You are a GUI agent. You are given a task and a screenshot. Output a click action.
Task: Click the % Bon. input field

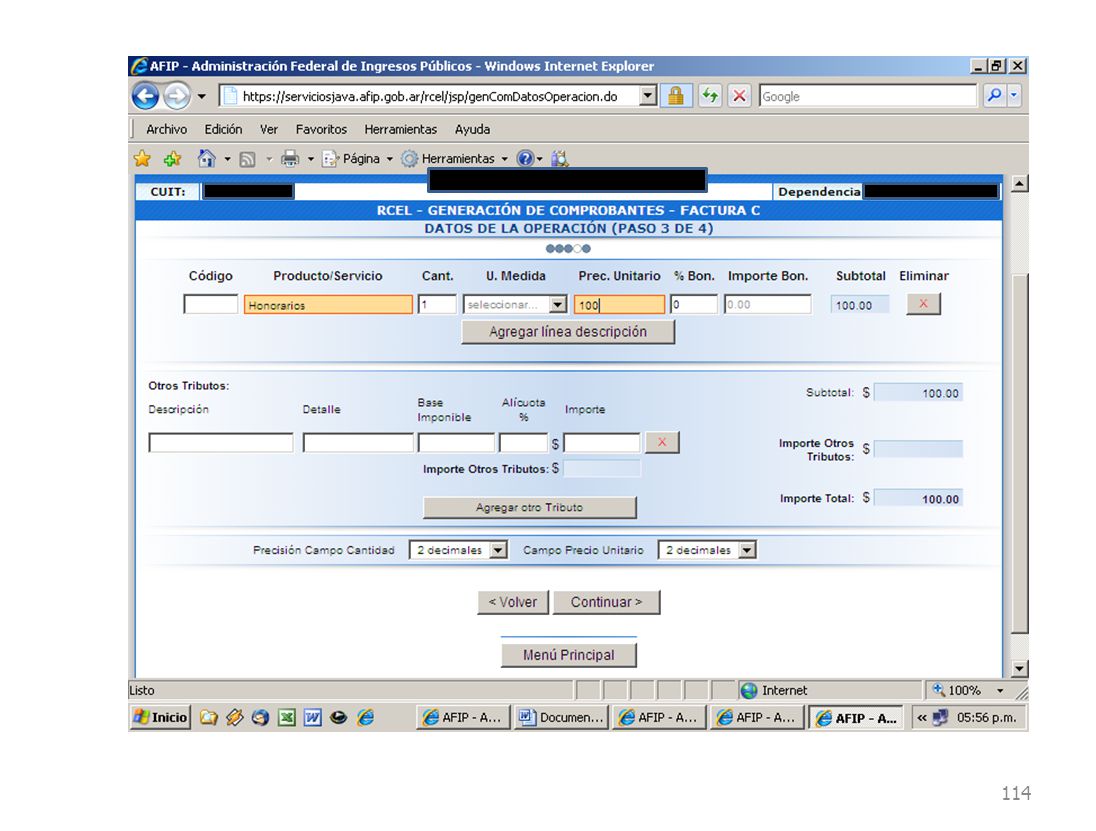[x=693, y=304]
